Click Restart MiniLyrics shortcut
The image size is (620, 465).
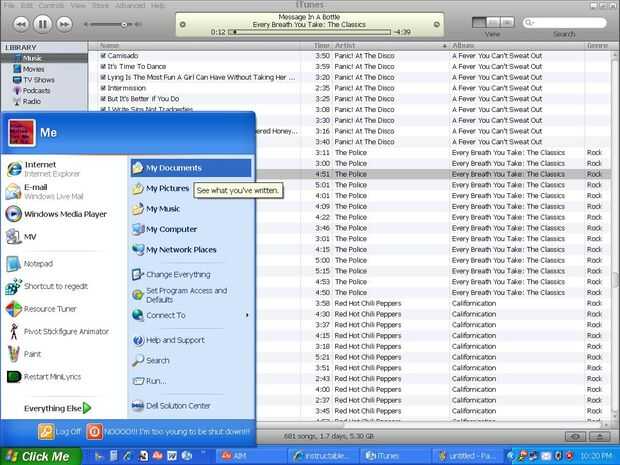point(43,376)
